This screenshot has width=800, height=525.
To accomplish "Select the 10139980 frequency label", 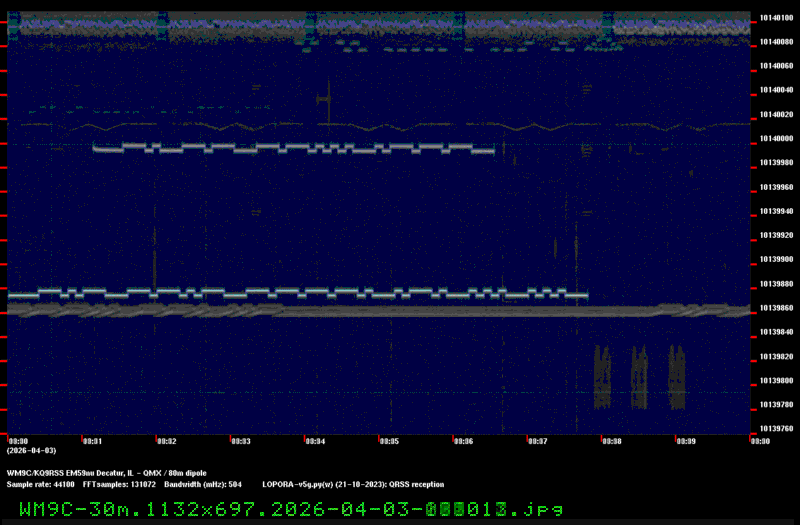I will click(x=776, y=162).
